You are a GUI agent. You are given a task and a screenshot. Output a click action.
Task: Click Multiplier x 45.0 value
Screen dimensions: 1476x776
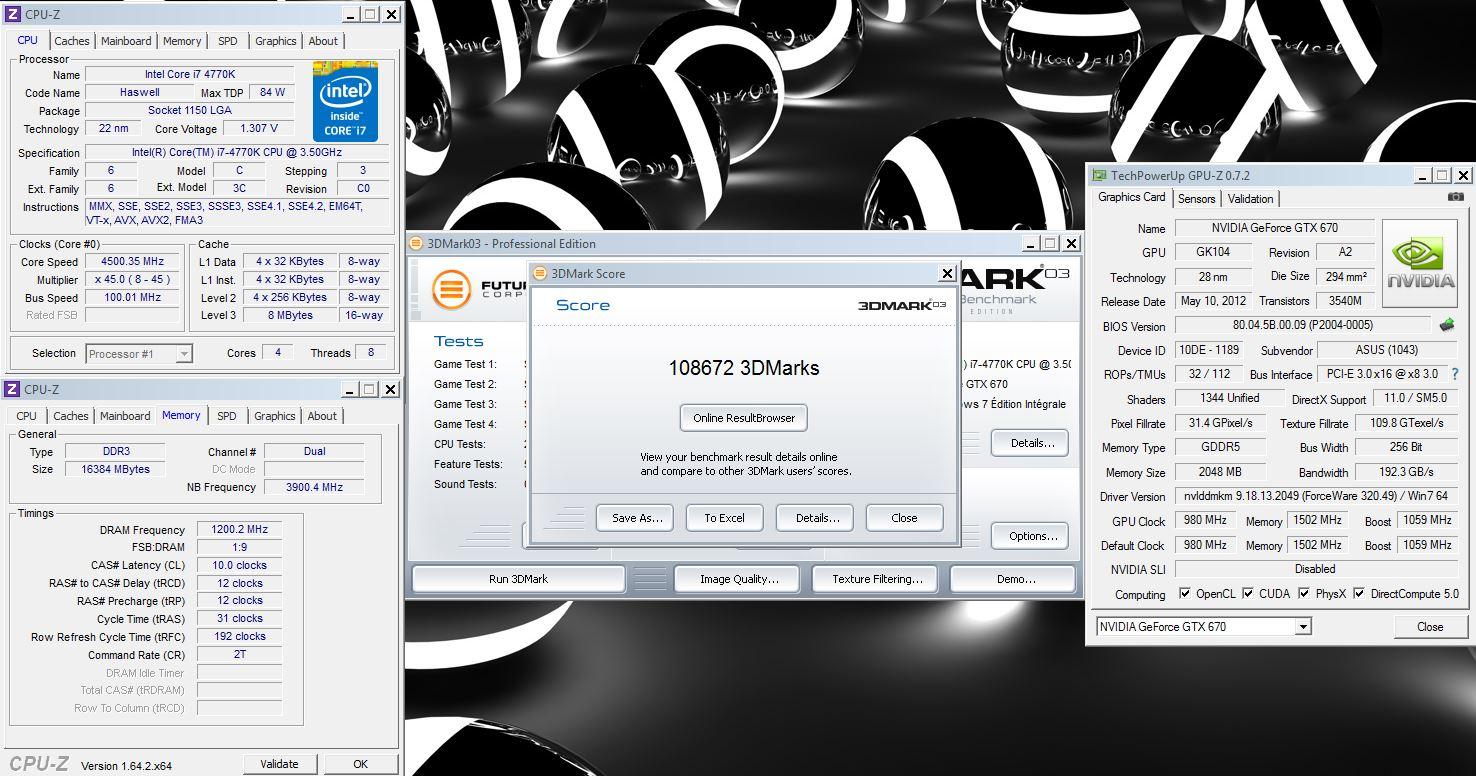click(x=133, y=280)
